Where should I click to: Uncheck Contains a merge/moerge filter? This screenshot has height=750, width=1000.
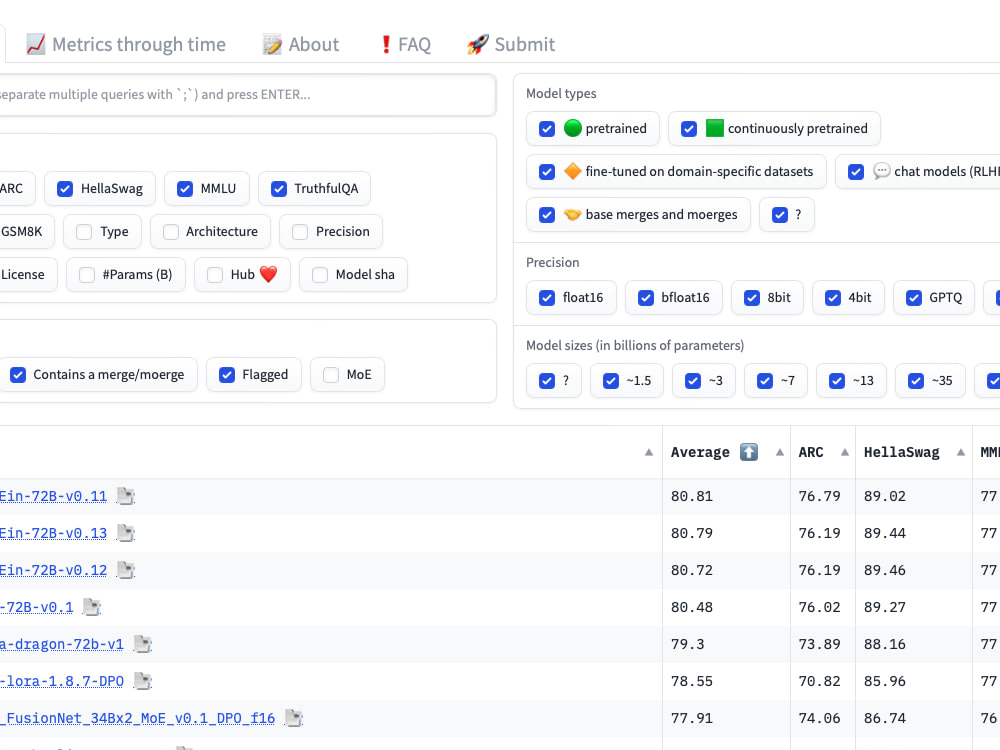pyautogui.click(x=18, y=375)
